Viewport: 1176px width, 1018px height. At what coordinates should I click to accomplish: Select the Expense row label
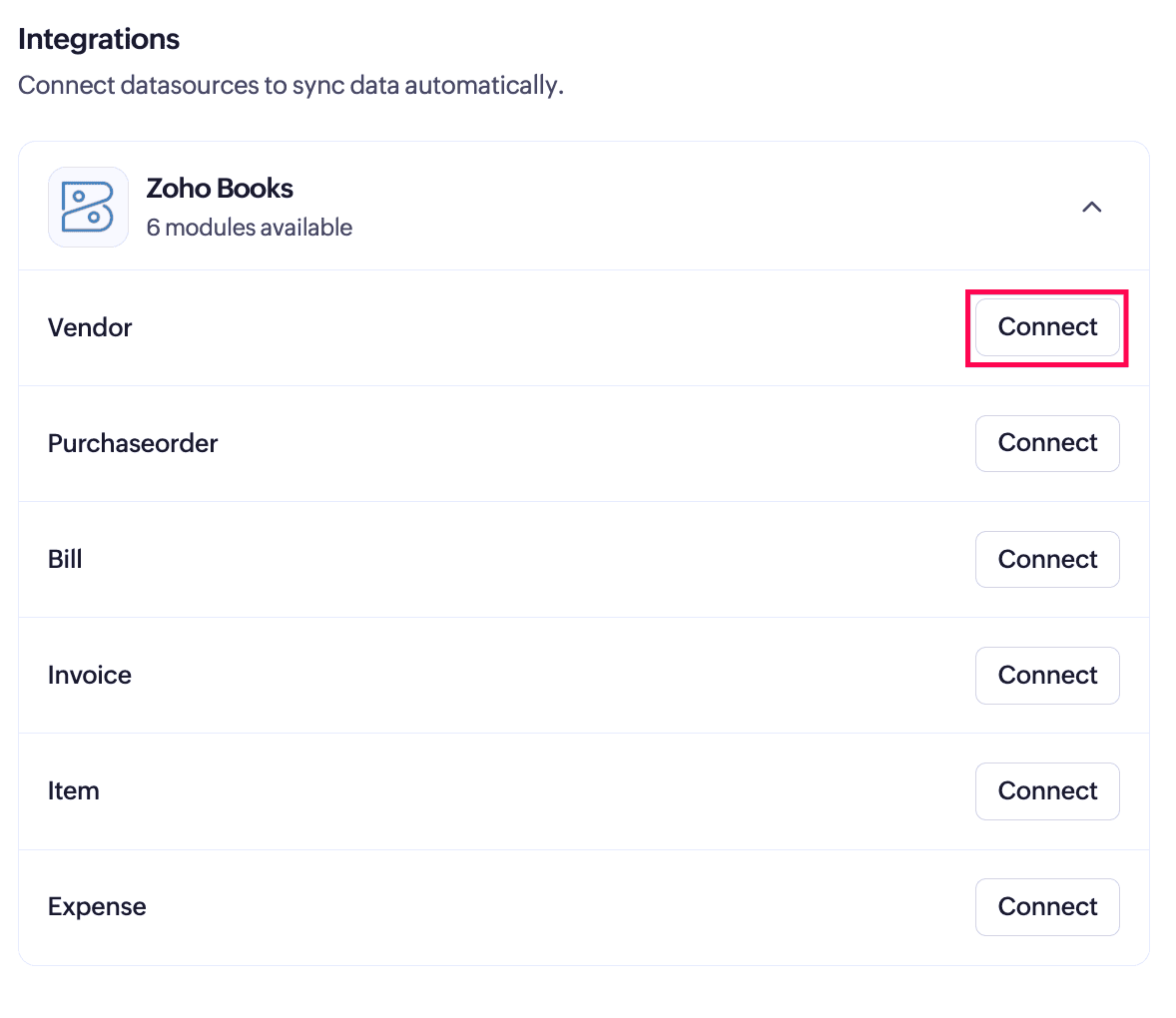click(x=98, y=907)
